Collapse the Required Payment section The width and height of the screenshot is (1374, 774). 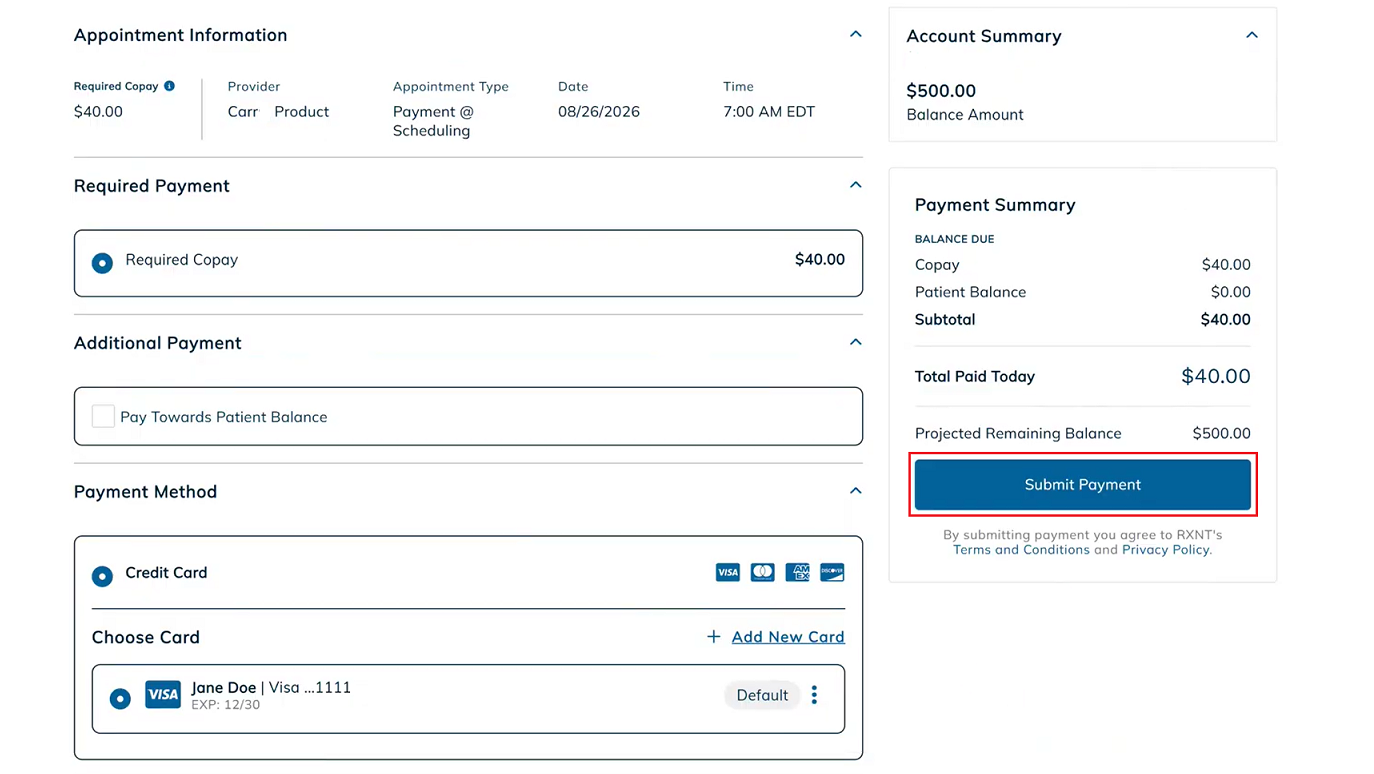856,185
